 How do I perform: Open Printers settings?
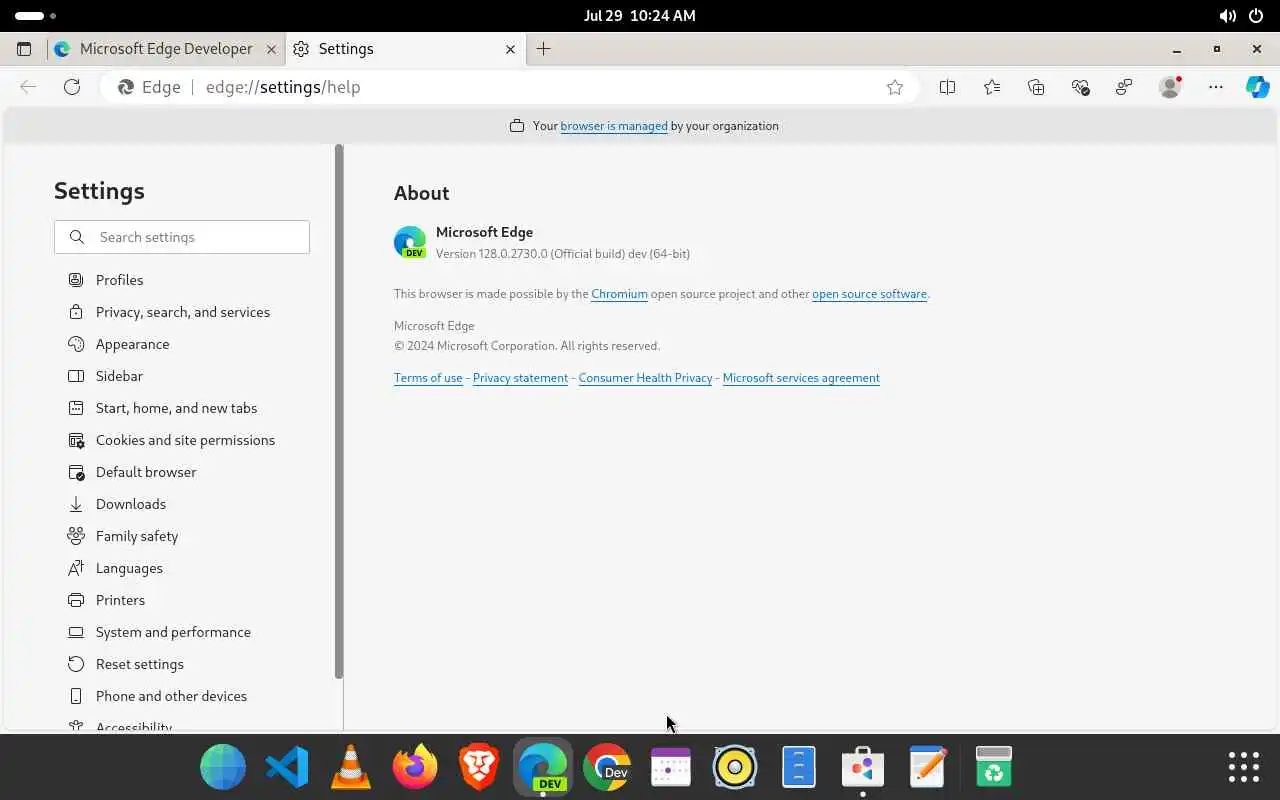tap(120, 600)
